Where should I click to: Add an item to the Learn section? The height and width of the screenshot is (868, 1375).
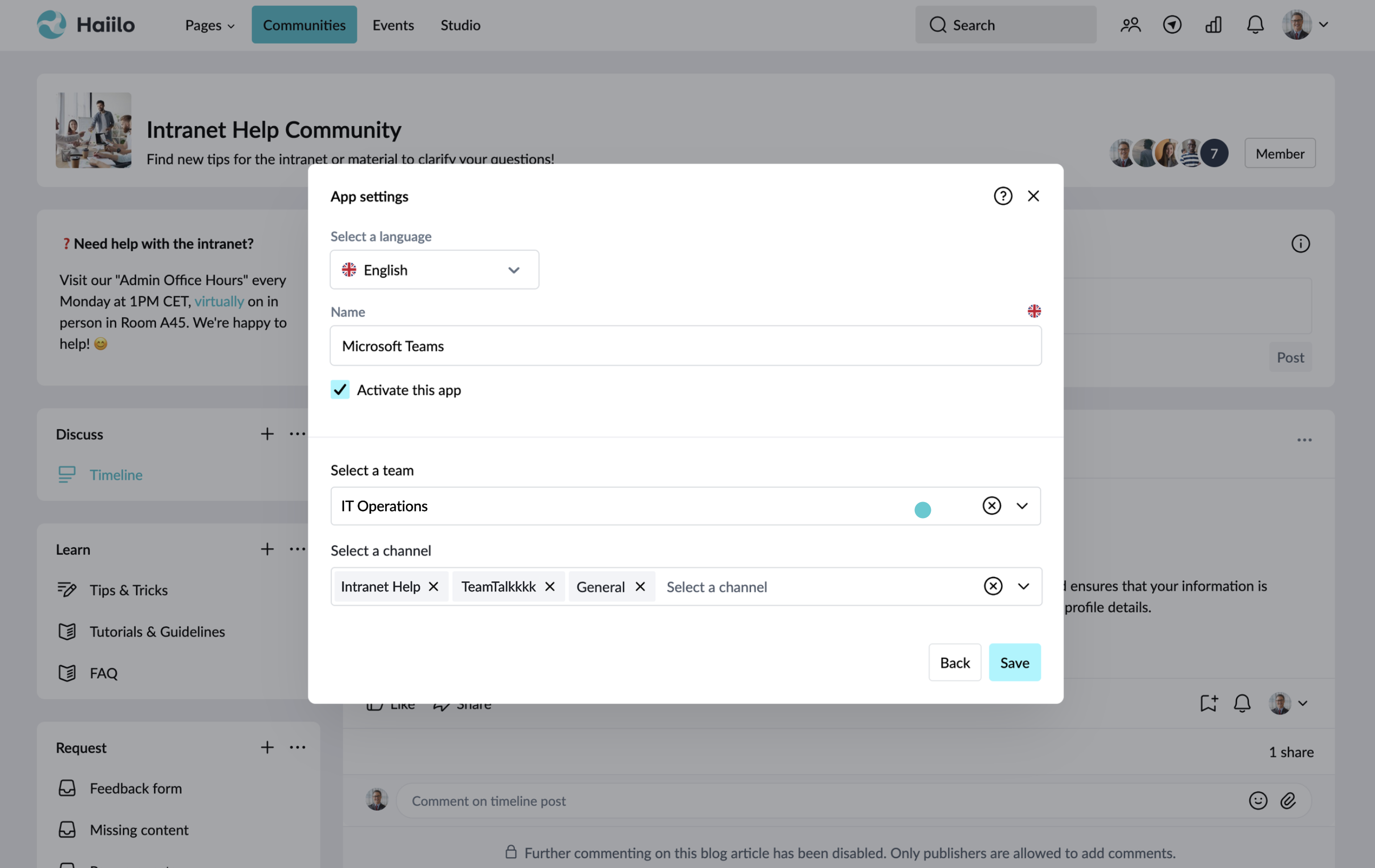pyautogui.click(x=267, y=549)
